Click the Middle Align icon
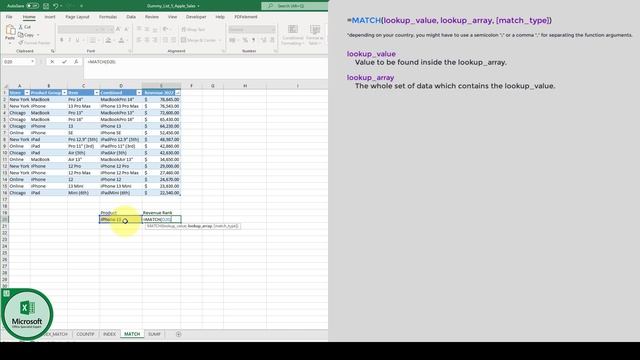 pos(147,29)
